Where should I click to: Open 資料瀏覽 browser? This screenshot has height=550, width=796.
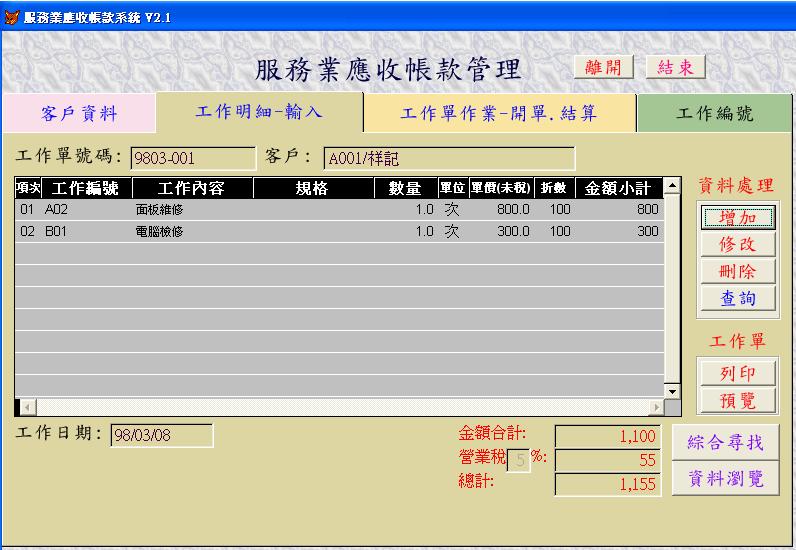(x=725, y=478)
